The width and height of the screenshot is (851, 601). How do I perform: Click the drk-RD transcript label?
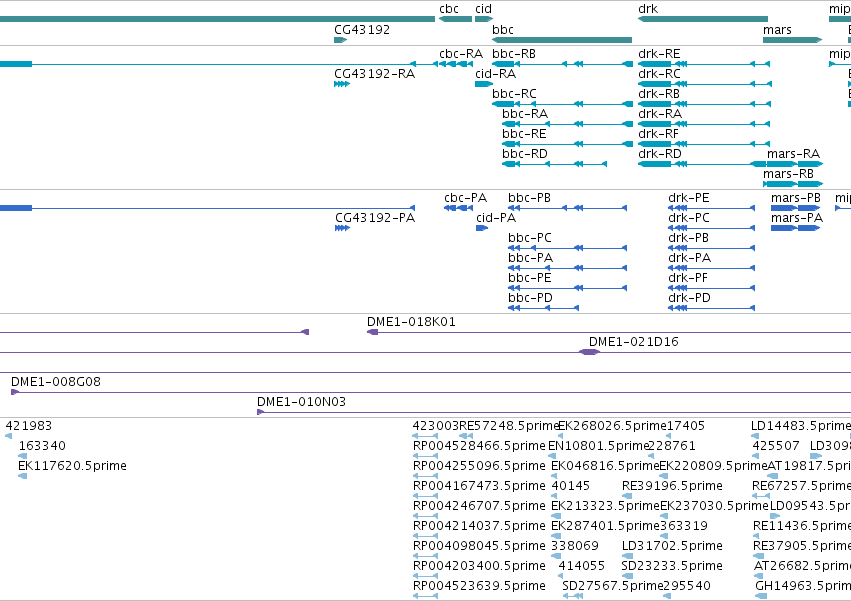(x=659, y=154)
